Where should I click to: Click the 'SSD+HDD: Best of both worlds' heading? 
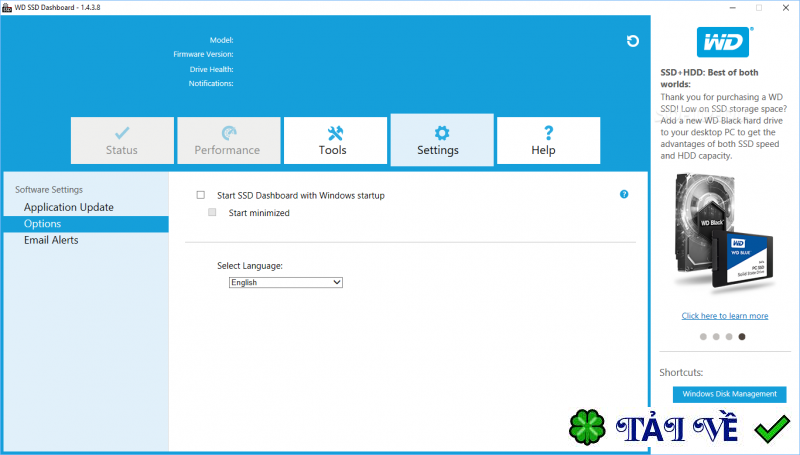[709, 78]
